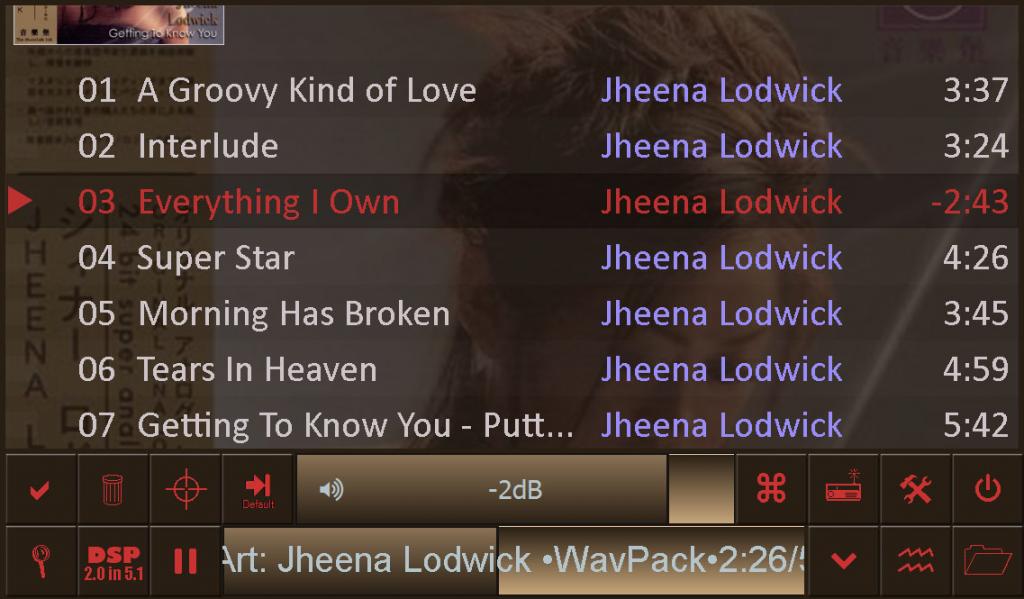Click the red checkmark icon
The width and height of the screenshot is (1024, 599).
pyautogui.click(x=40, y=489)
